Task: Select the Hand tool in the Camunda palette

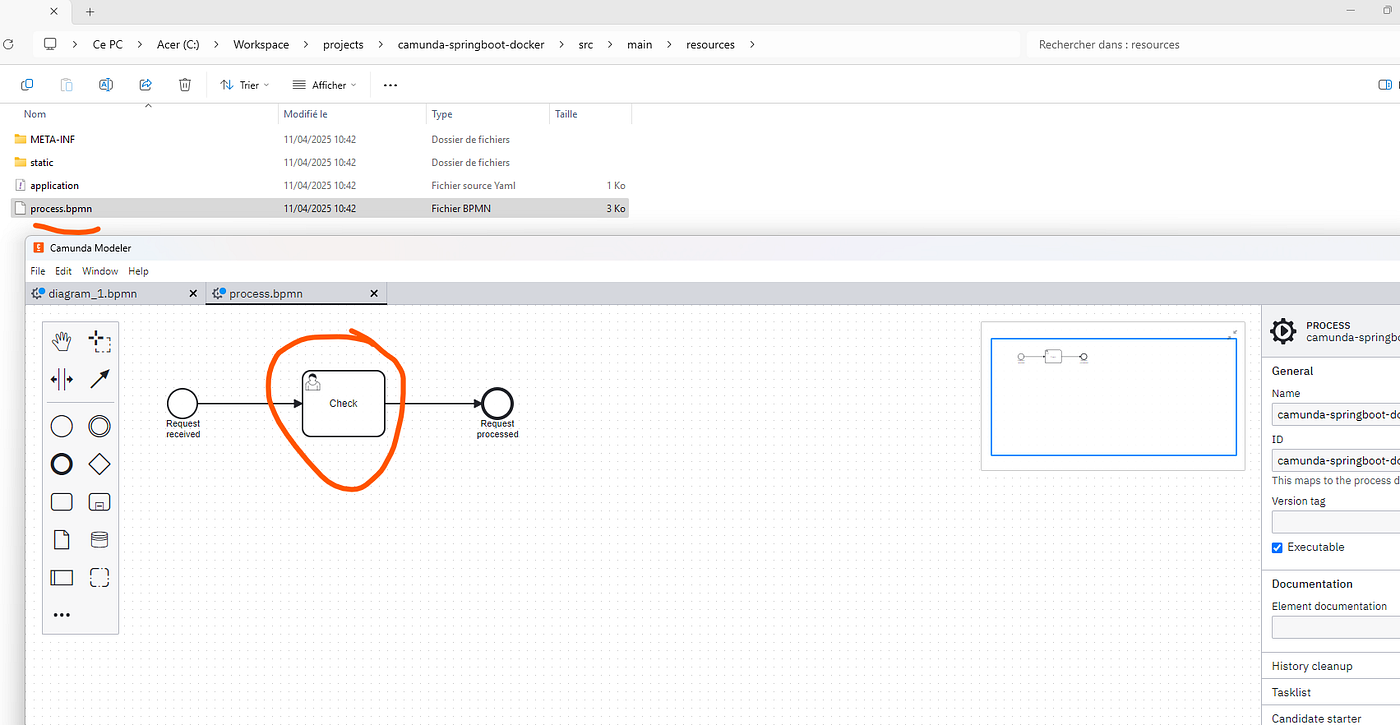Action: coord(62,342)
